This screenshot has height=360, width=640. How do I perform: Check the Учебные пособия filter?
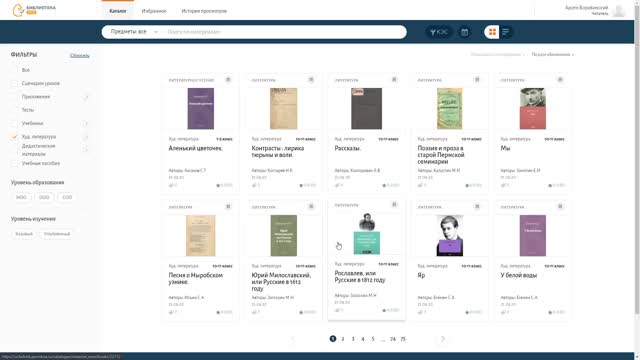point(14,163)
